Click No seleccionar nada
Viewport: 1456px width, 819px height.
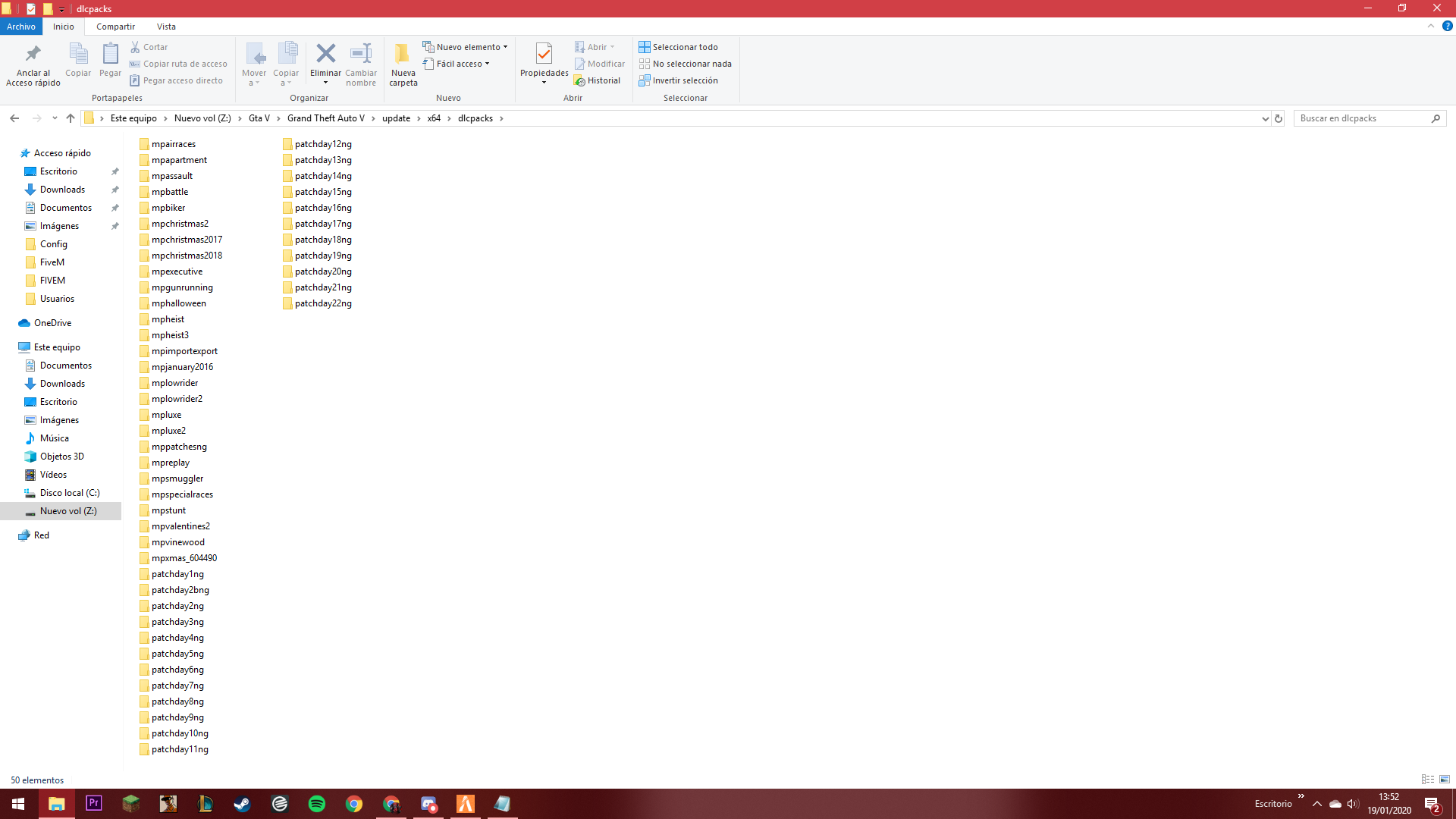click(685, 64)
